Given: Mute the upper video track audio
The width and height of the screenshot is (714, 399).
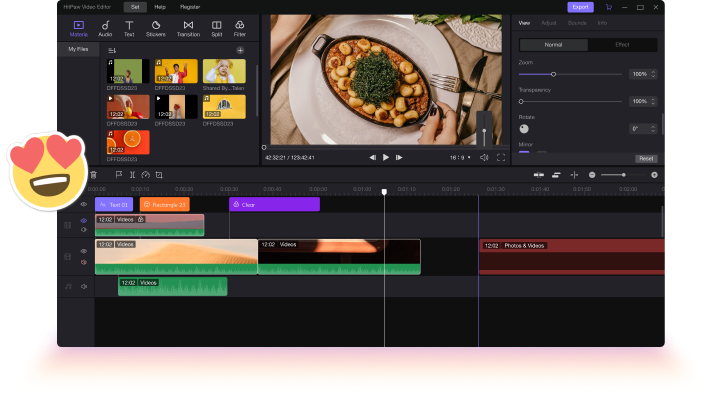Looking at the screenshot, I should coord(84,230).
